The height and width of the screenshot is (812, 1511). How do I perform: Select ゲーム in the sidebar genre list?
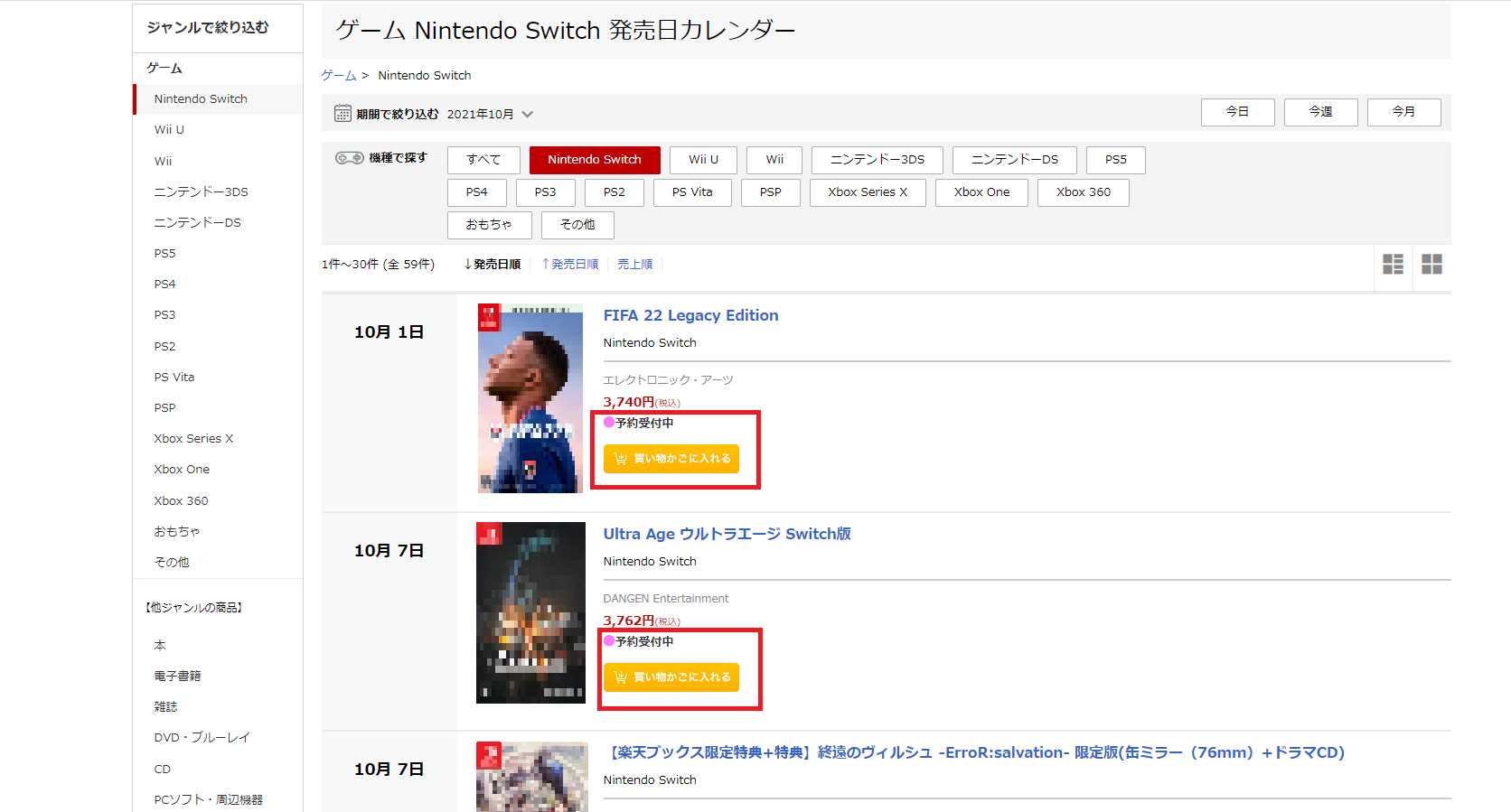[x=164, y=69]
